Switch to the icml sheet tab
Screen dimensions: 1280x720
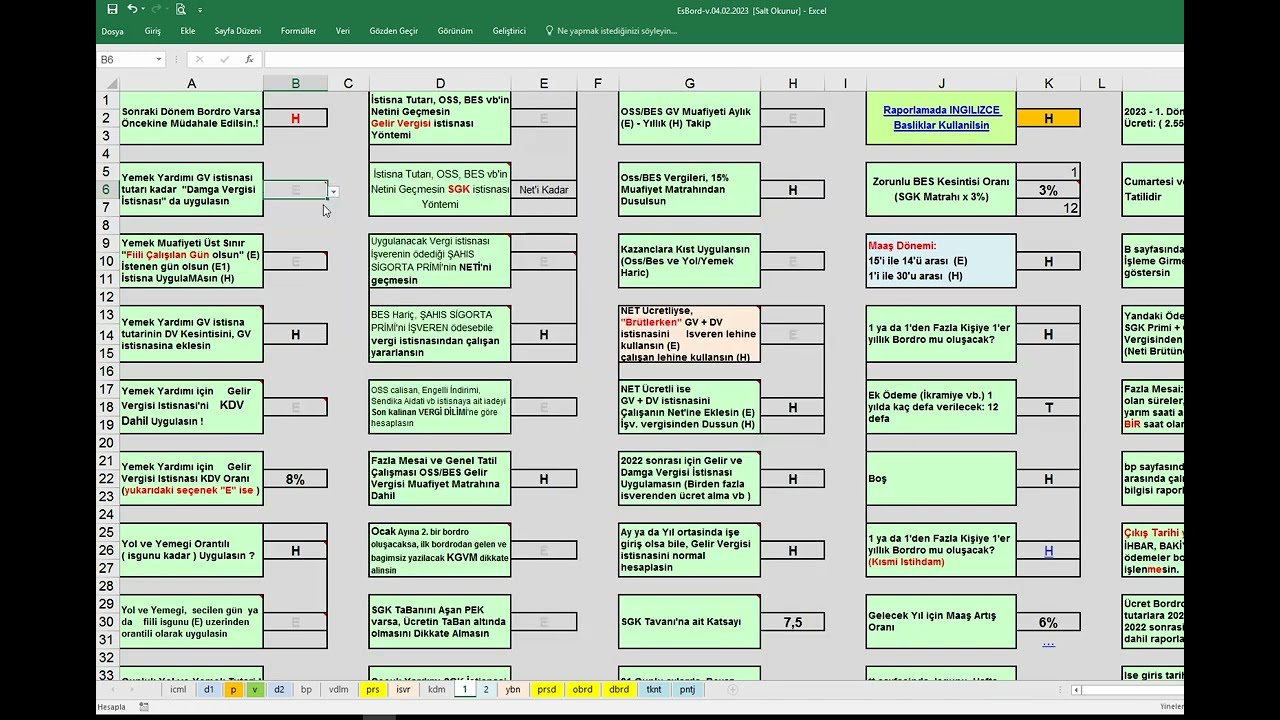tap(178, 689)
